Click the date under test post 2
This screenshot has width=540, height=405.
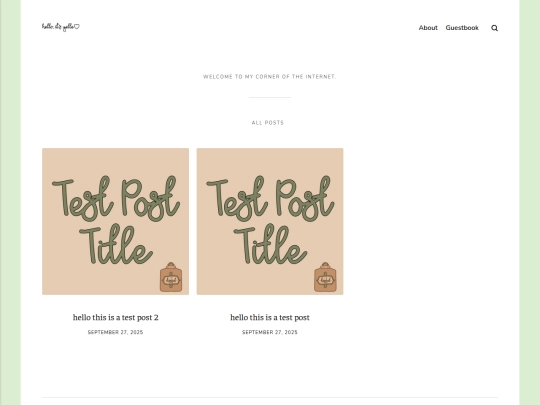(x=115, y=332)
